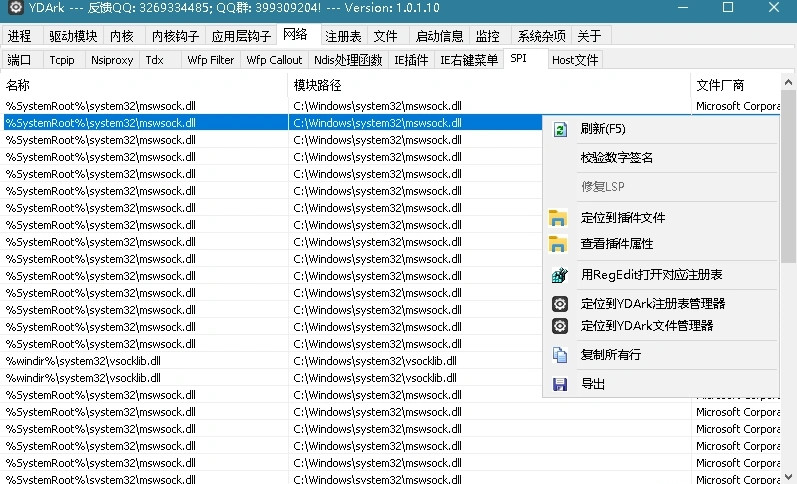797x484 pixels.
Task: Open the Nsiproxy sub-tab
Action: (x=112, y=60)
